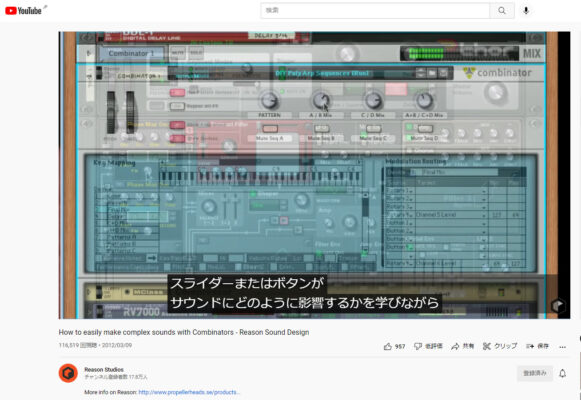Click the Combinator mod wheel

point(130,112)
